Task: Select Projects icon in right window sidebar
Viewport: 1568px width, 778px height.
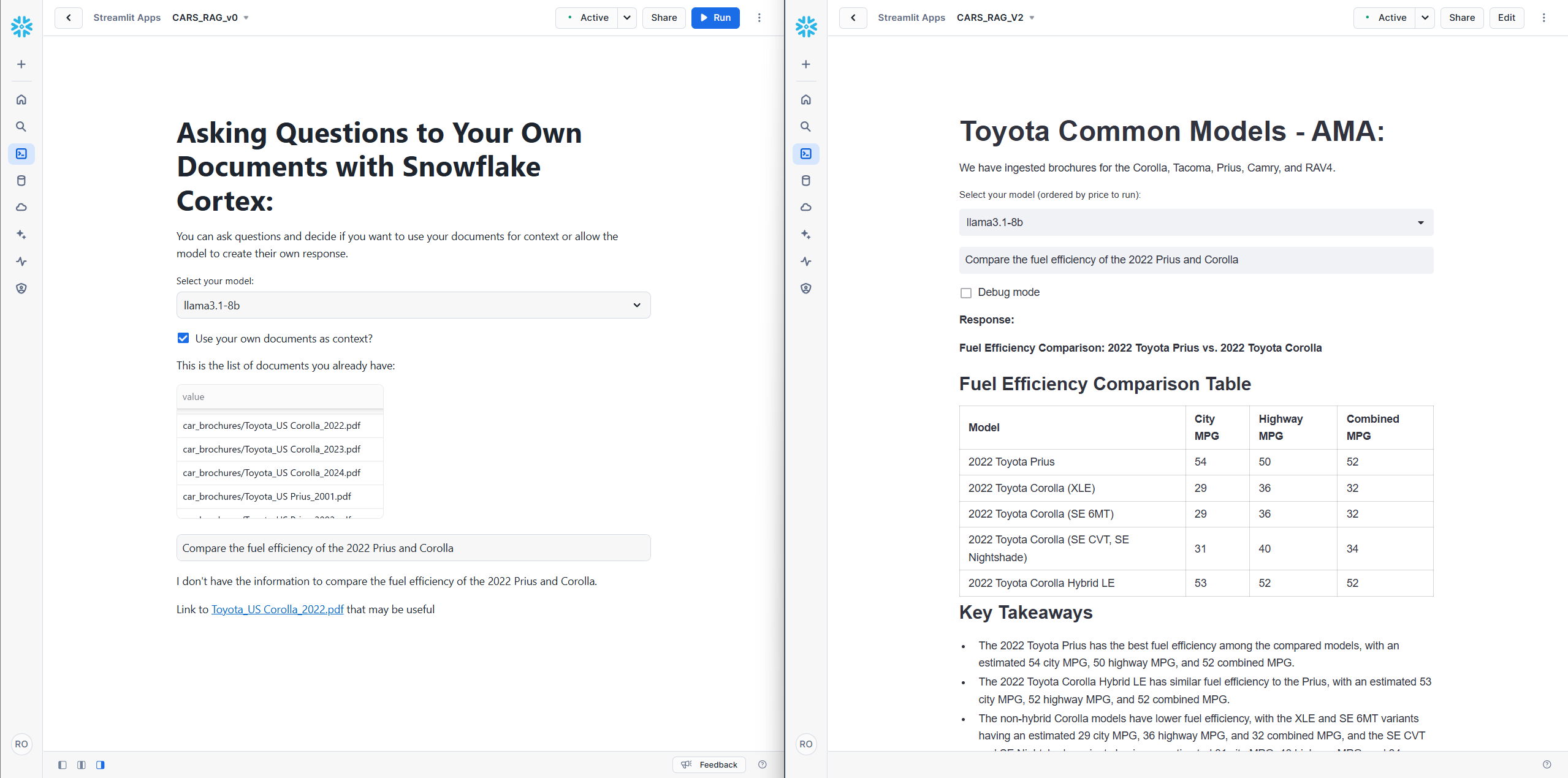Action: coord(806,153)
